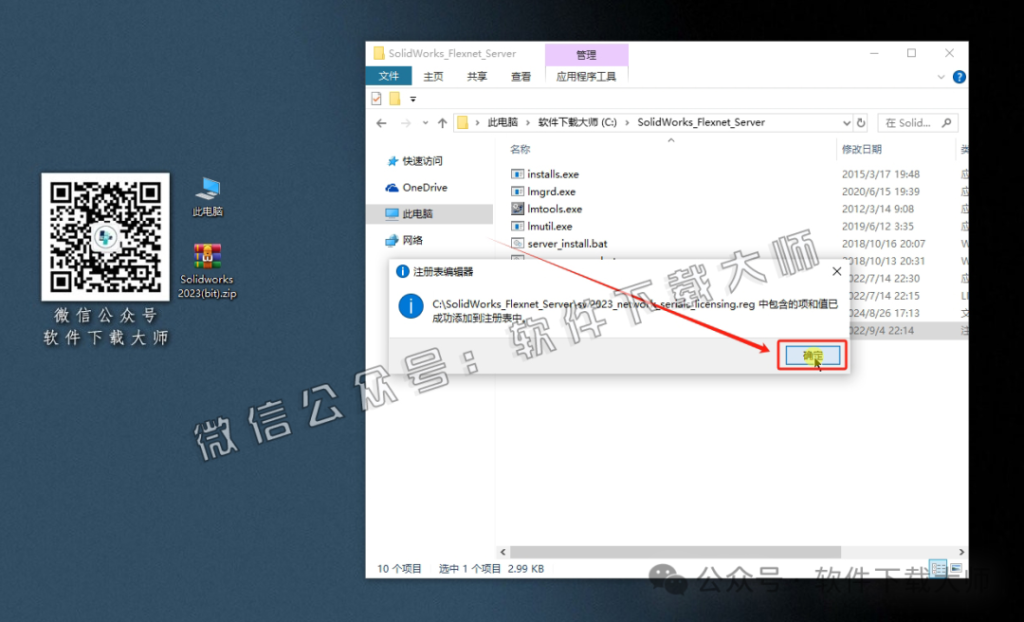The image size is (1024, 622).
Task: Click the Back arrow in Explorer
Action: pos(381,122)
